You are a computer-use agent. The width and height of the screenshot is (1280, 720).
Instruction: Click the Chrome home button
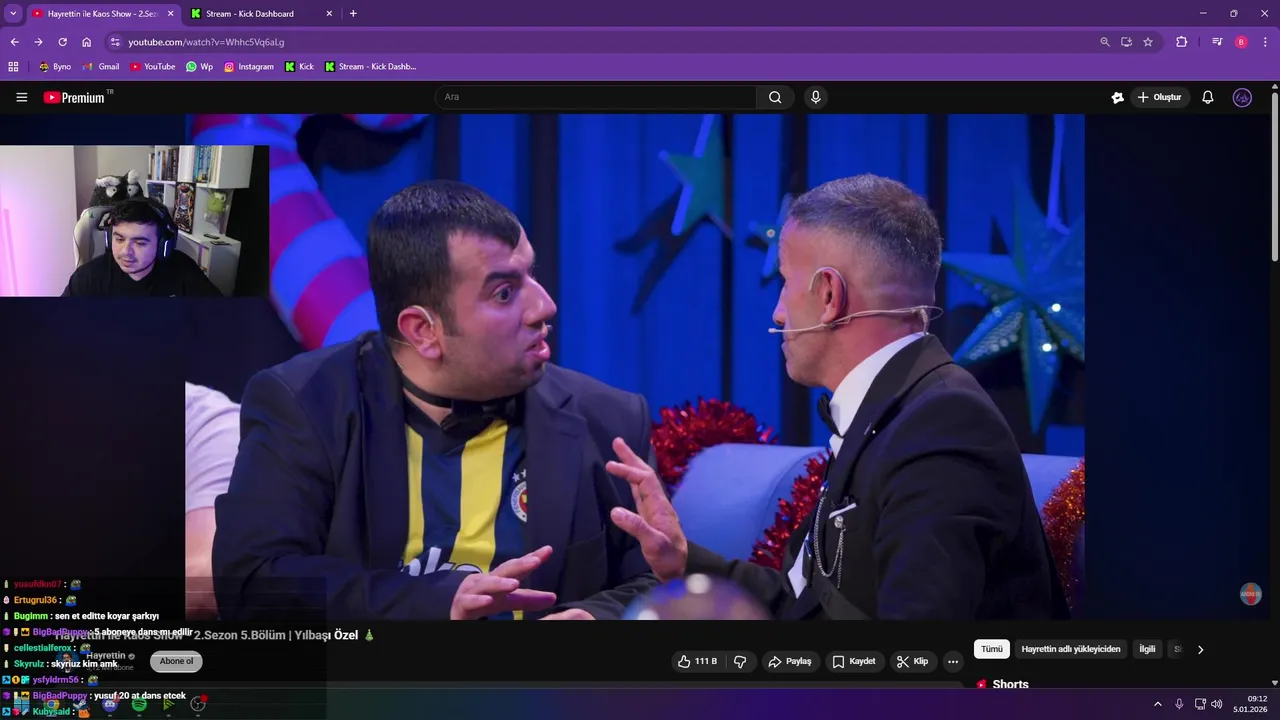(x=86, y=42)
